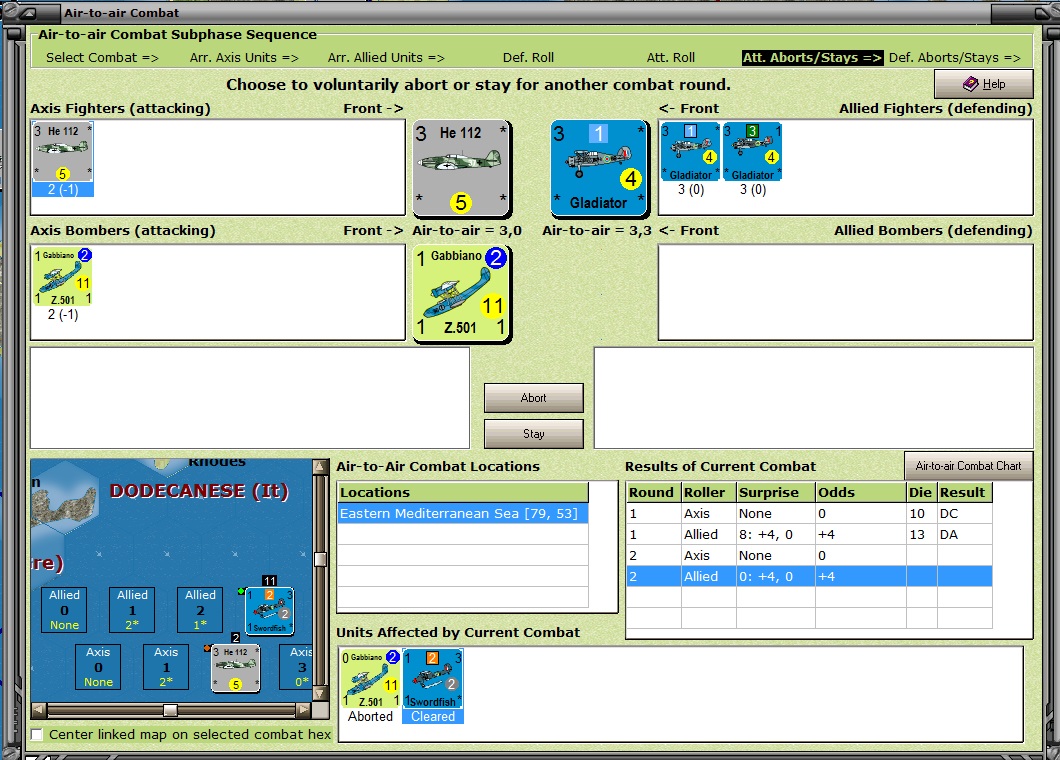1060x760 pixels.
Task: Click the map vertical scrollbar down arrow
Action: click(320, 694)
